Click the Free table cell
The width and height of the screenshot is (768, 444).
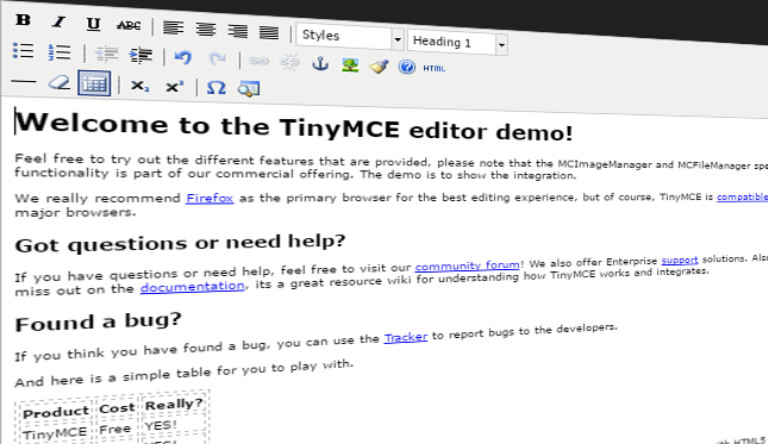pyautogui.click(x=115, y=430)
